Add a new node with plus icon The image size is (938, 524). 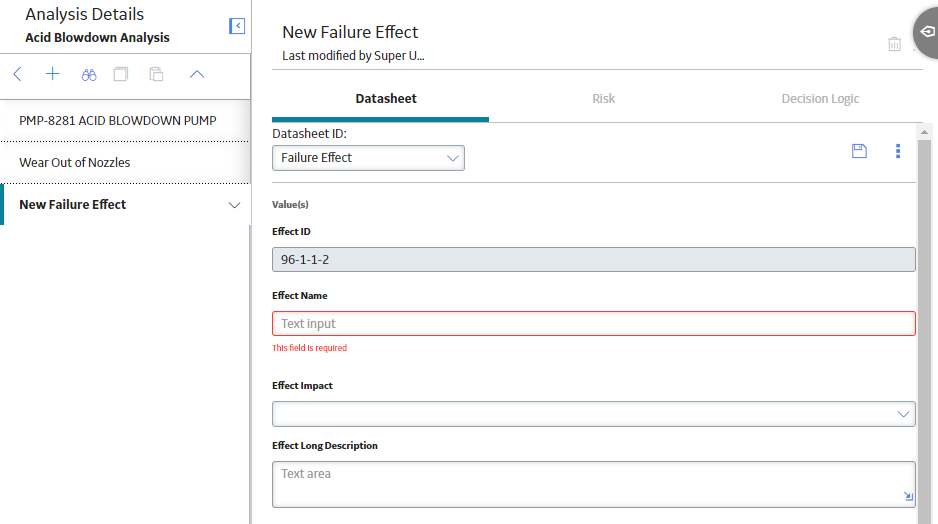(53, 74)
